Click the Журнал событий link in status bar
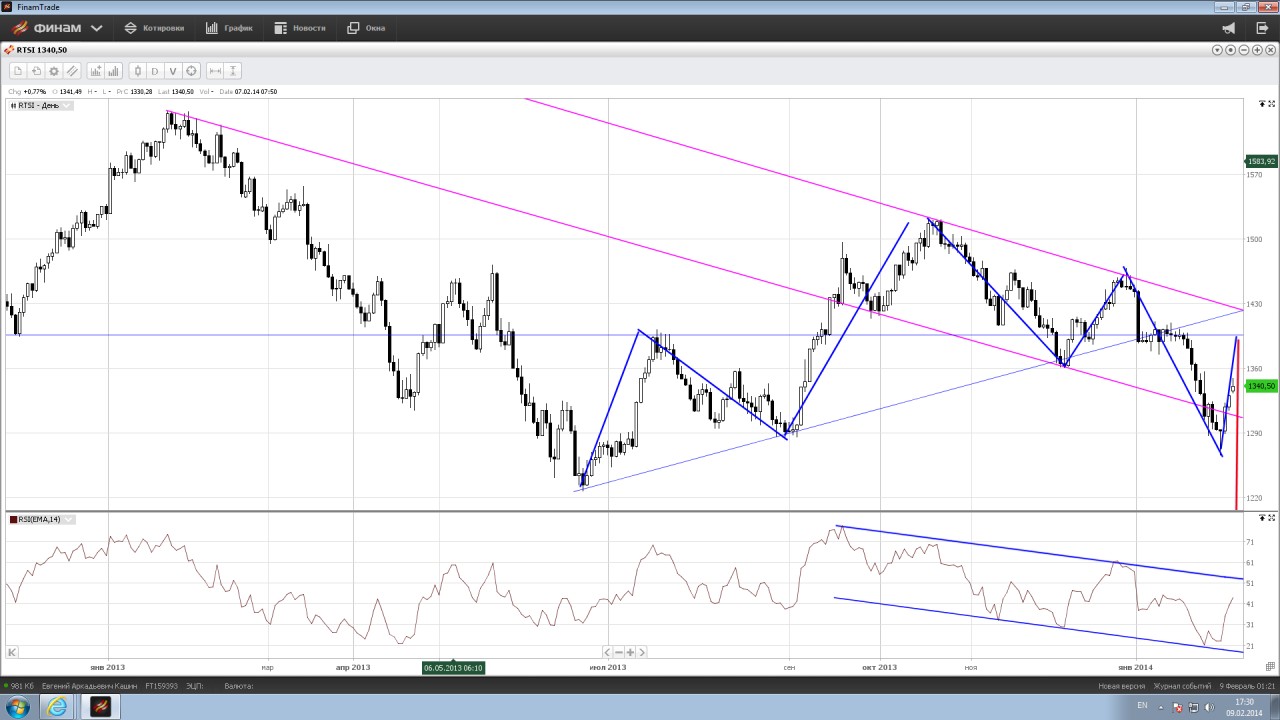The width and height of the screenshot is (1280, 720). point(1181,686)
